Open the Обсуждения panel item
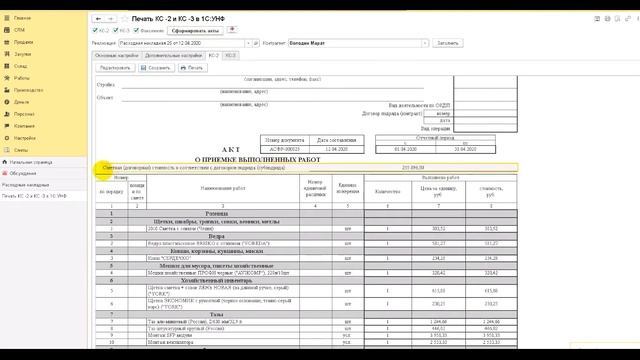The width and height of the screenshot is (640, 360). coord(22,173)
